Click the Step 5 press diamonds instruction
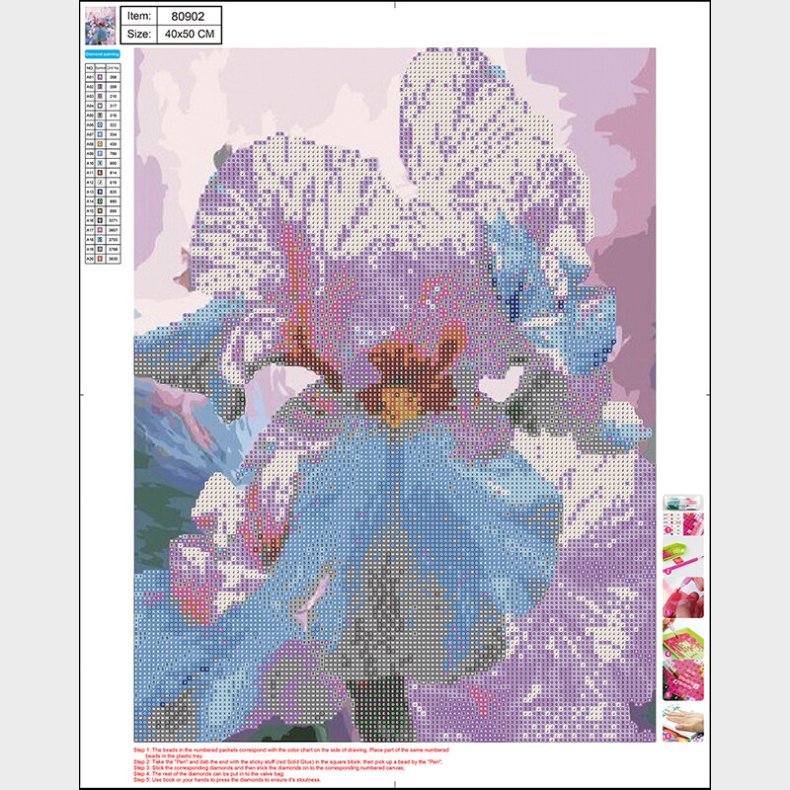This screenshot has height=790, width=790. 227,780
